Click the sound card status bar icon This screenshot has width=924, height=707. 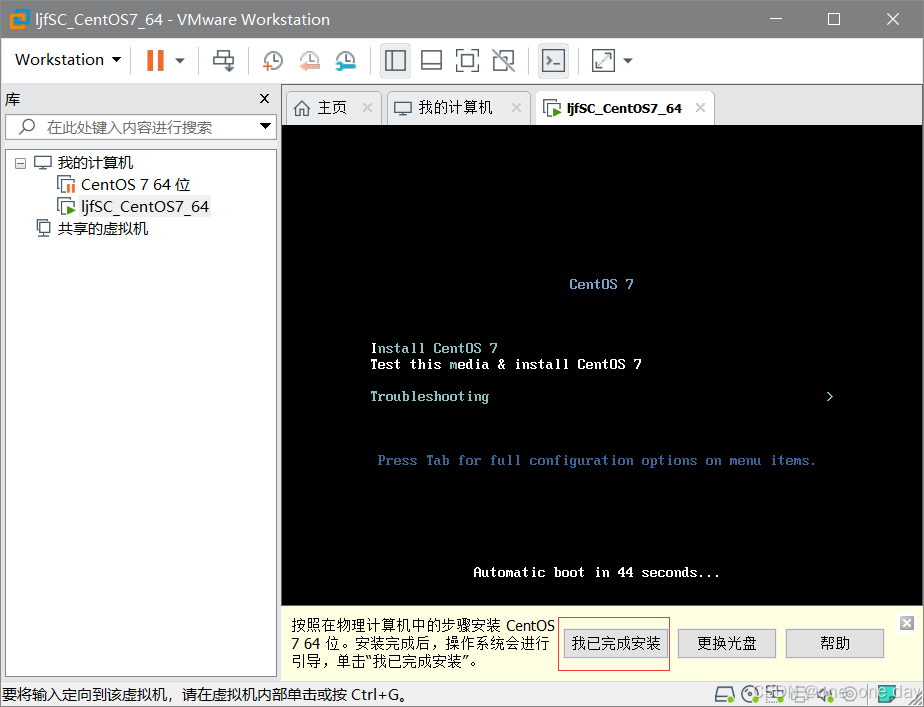(x=825, y=695)
